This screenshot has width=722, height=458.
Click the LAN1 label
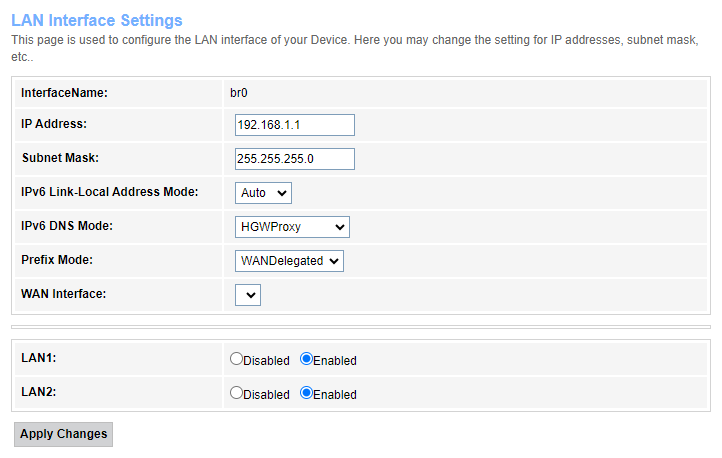coord(38,358)
